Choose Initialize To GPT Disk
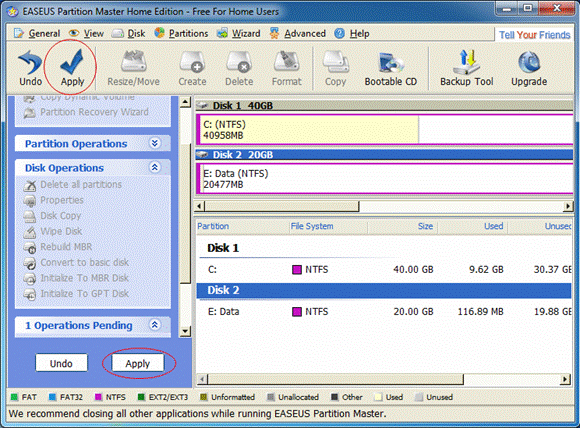 point(76,293)
